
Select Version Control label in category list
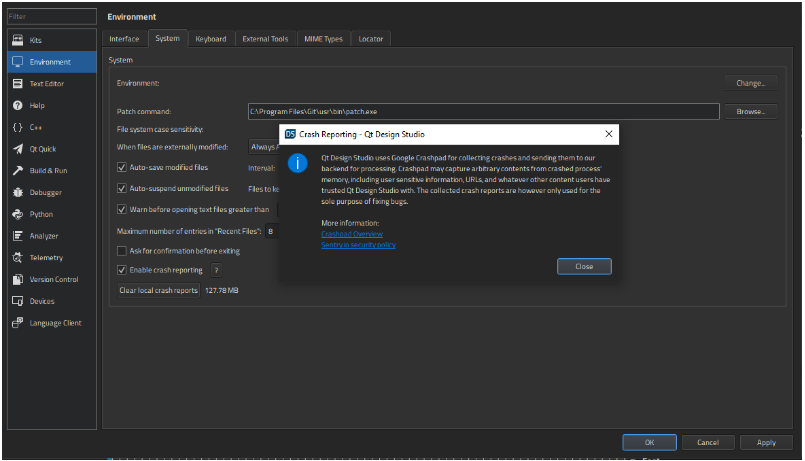54,279
